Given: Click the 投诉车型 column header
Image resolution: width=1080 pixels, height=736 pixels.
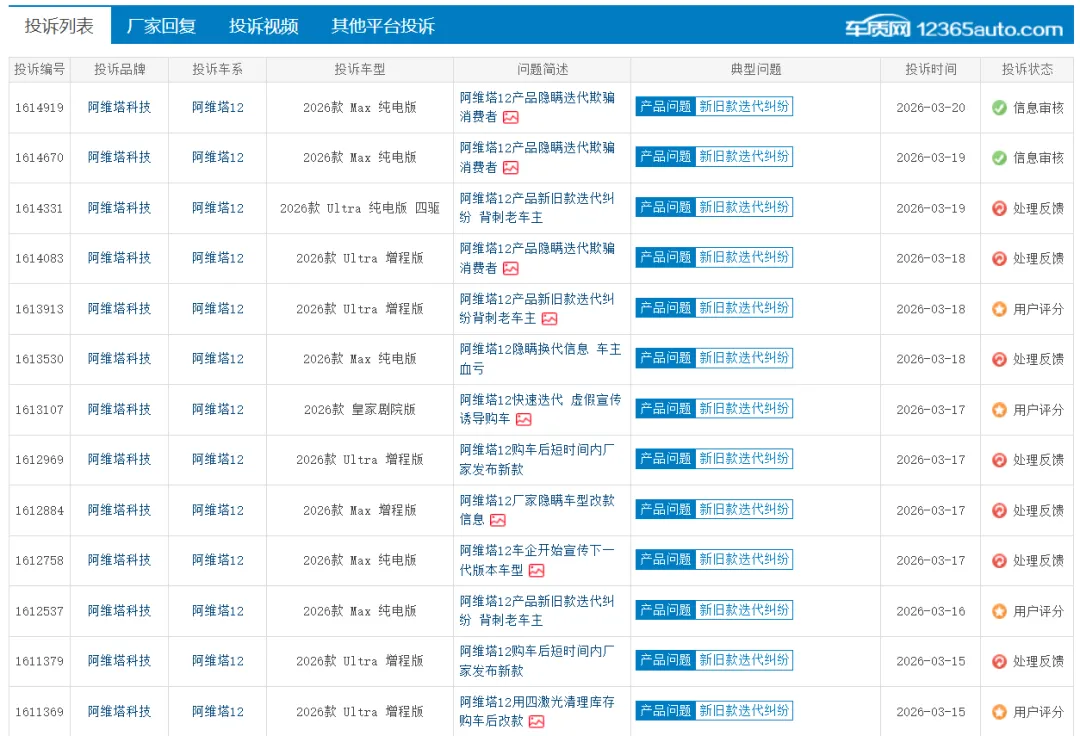Looking at the screenshot, I should [360, 70].
